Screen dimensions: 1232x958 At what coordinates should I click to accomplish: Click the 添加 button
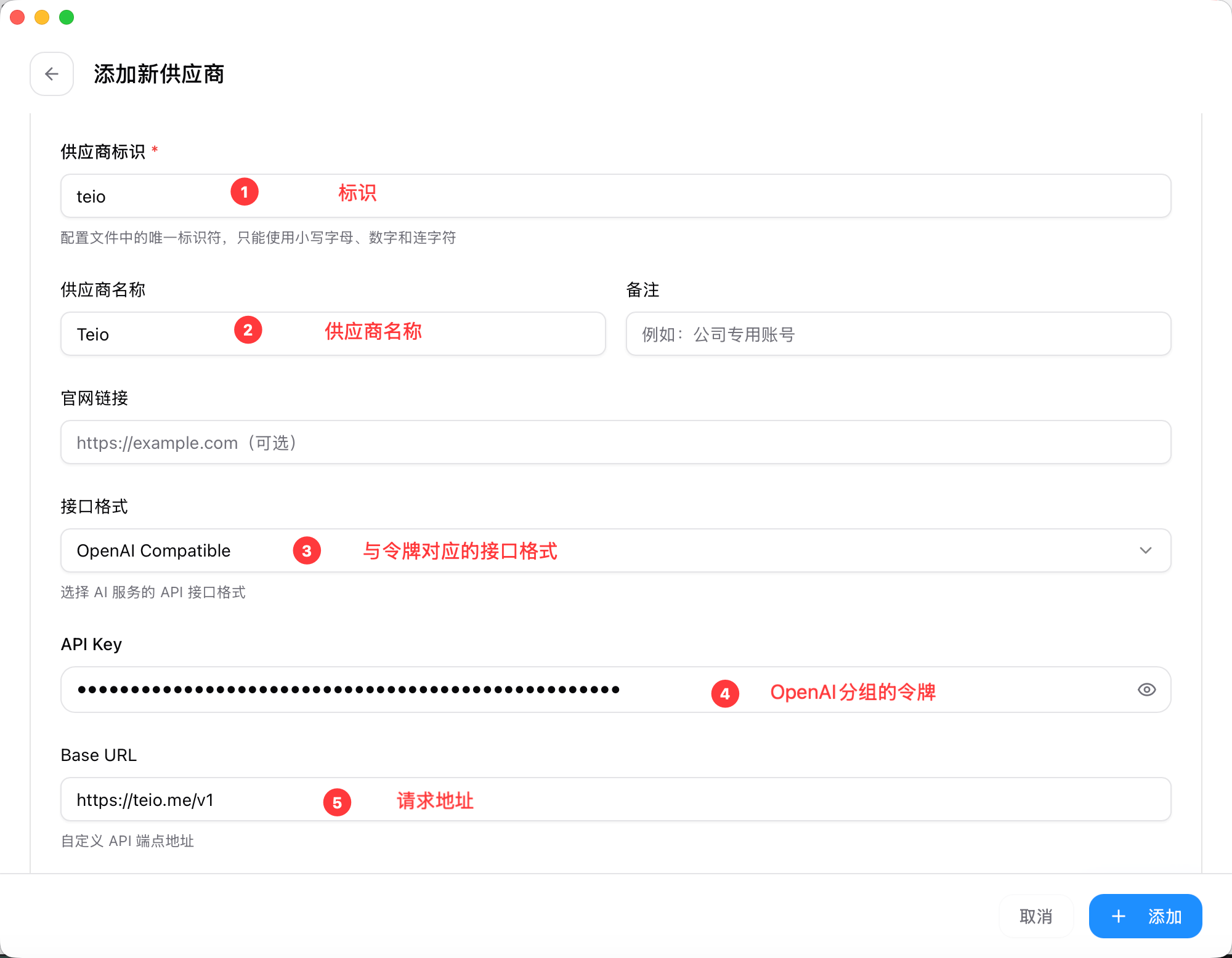click(x=1145, y=916)
